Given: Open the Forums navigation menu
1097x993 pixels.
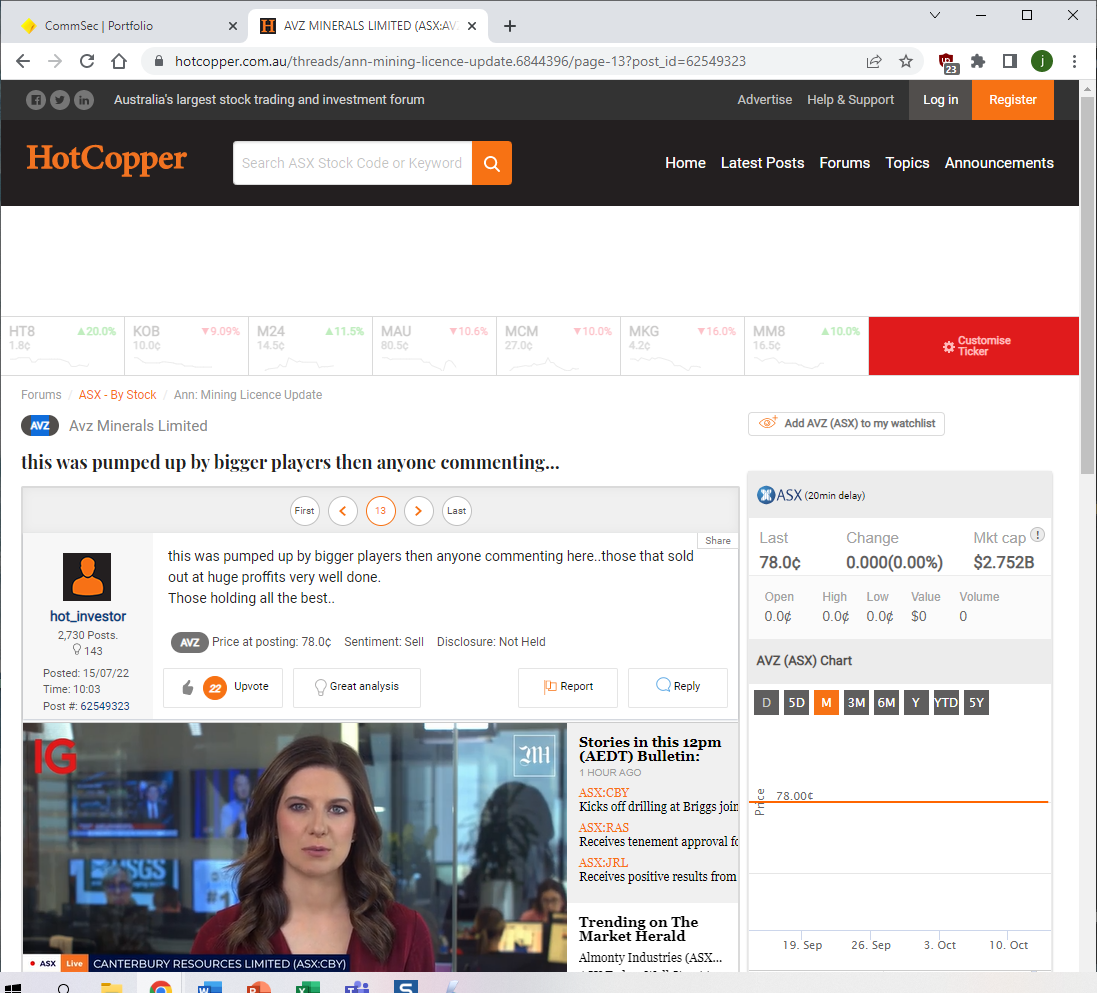Looking at the screenshot, I should [x=844, y=163].
